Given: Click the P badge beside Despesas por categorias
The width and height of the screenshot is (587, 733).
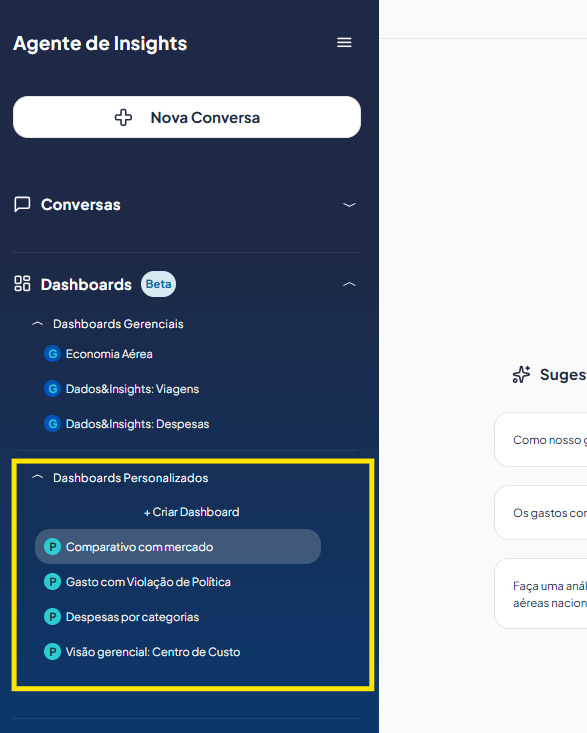Looking at the screenshot, I should tap(52, 617).
